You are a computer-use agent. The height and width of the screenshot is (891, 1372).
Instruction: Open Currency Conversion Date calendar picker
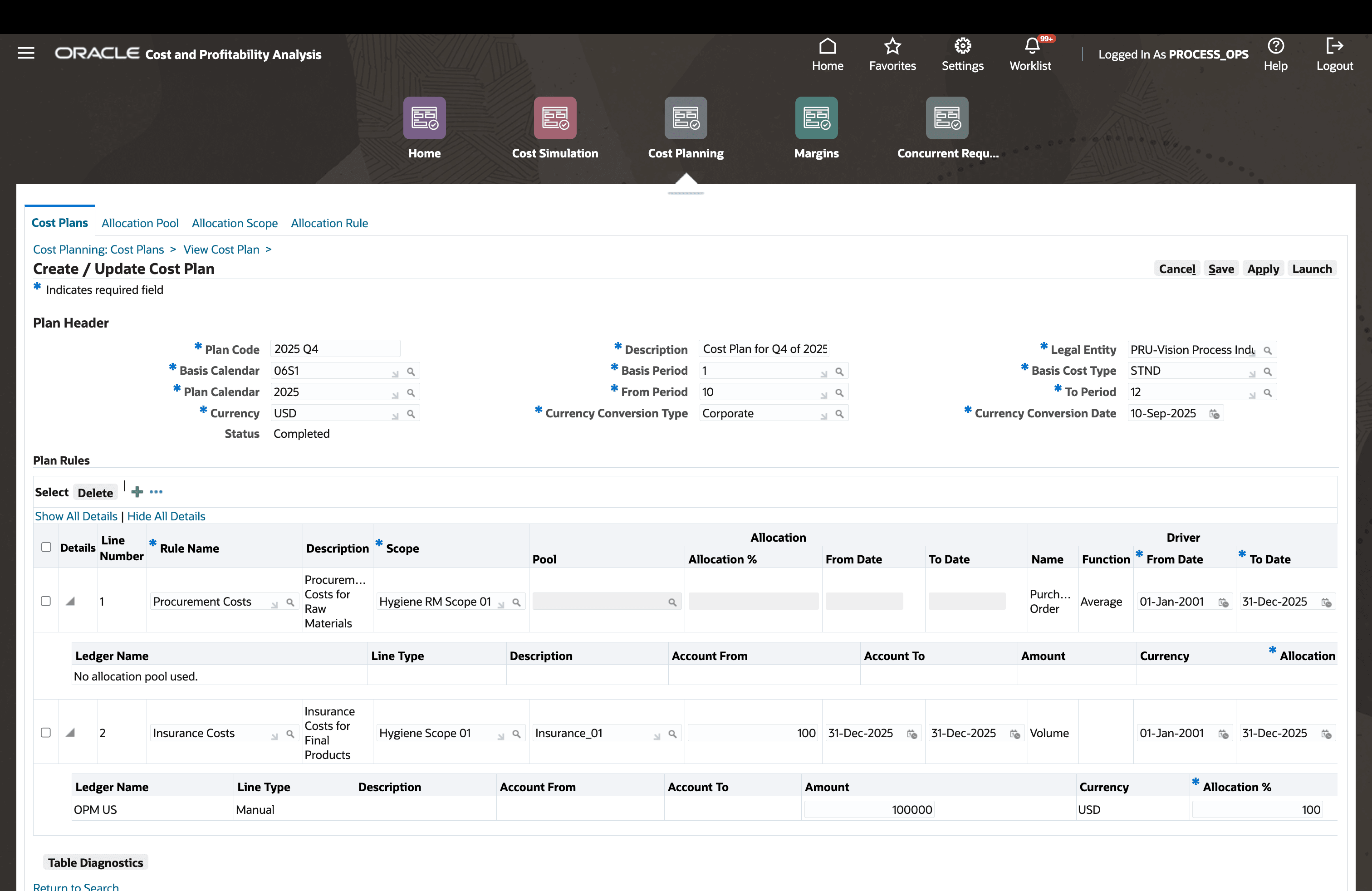pos(1214,414)
